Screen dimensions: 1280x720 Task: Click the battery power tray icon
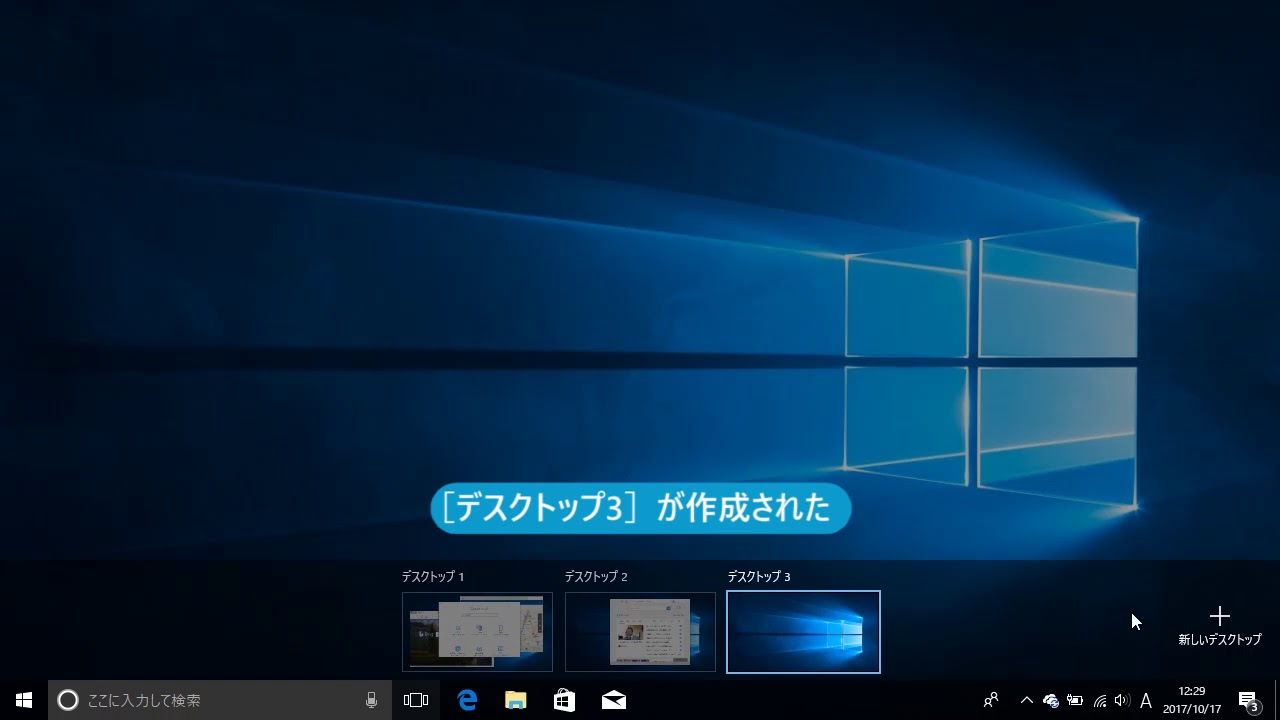1075,700
